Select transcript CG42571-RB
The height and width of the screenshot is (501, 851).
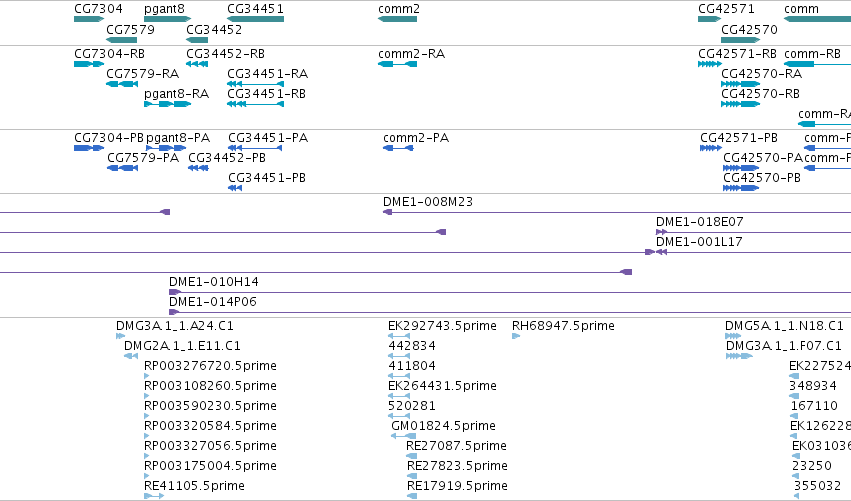(709, 64)
